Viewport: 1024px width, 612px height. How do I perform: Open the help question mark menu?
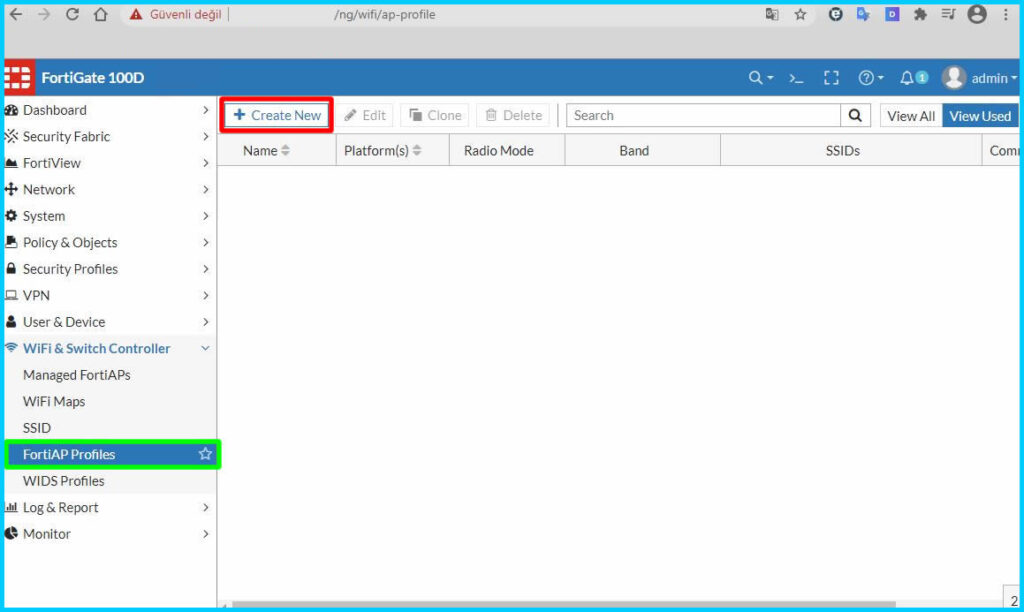[x=871, y=78]
